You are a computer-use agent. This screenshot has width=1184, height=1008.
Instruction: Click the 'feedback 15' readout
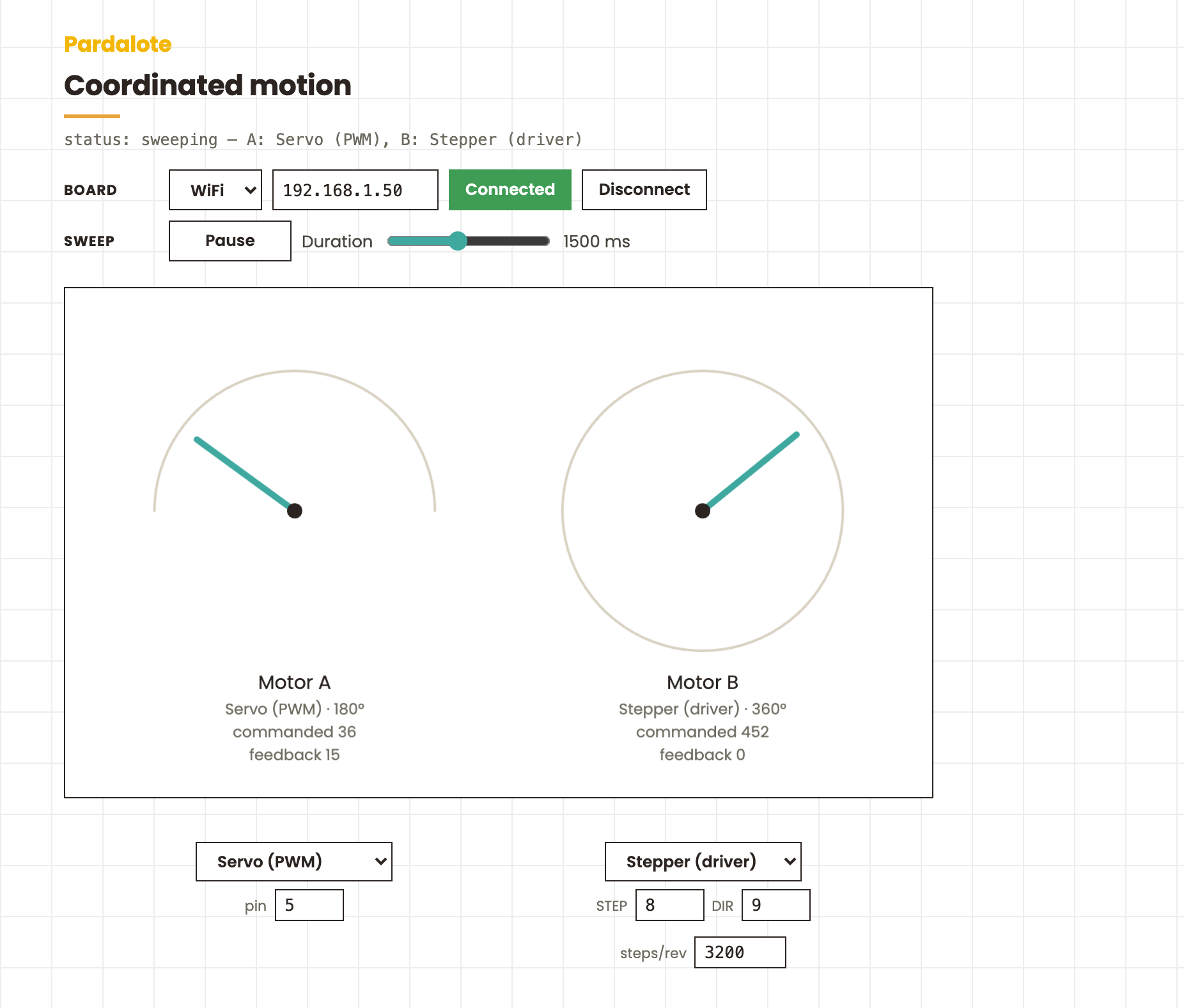pyautogui.click(x=295, y=755)
